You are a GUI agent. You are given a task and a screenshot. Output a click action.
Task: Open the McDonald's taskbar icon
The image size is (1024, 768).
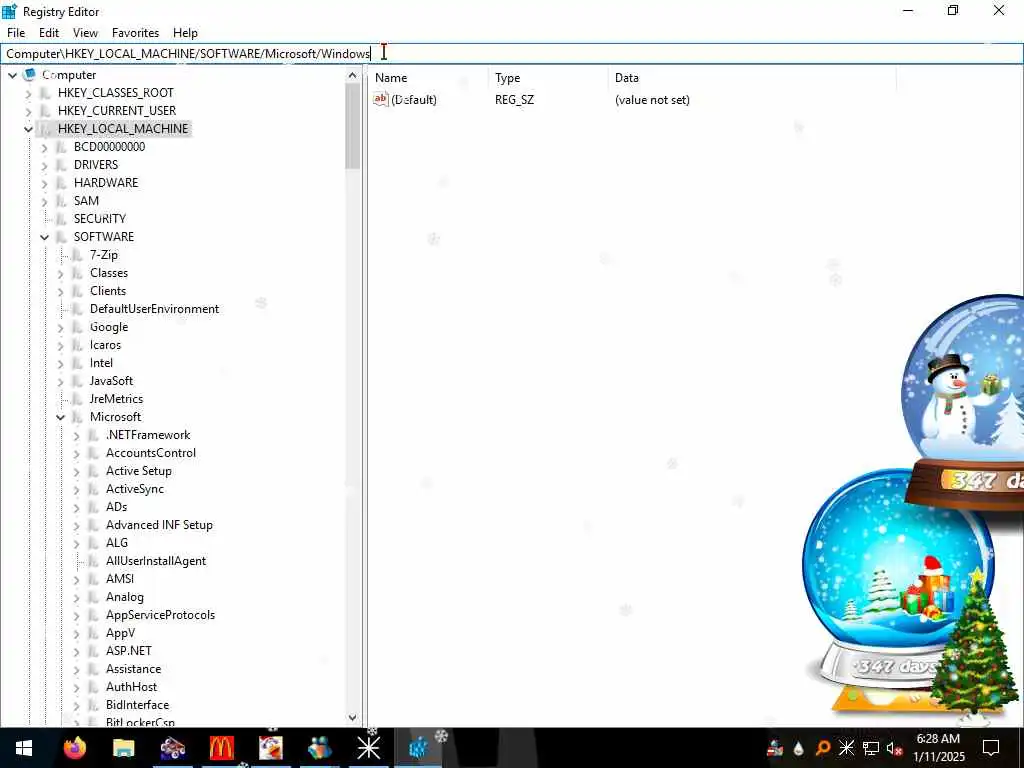(x=221, y=748)
